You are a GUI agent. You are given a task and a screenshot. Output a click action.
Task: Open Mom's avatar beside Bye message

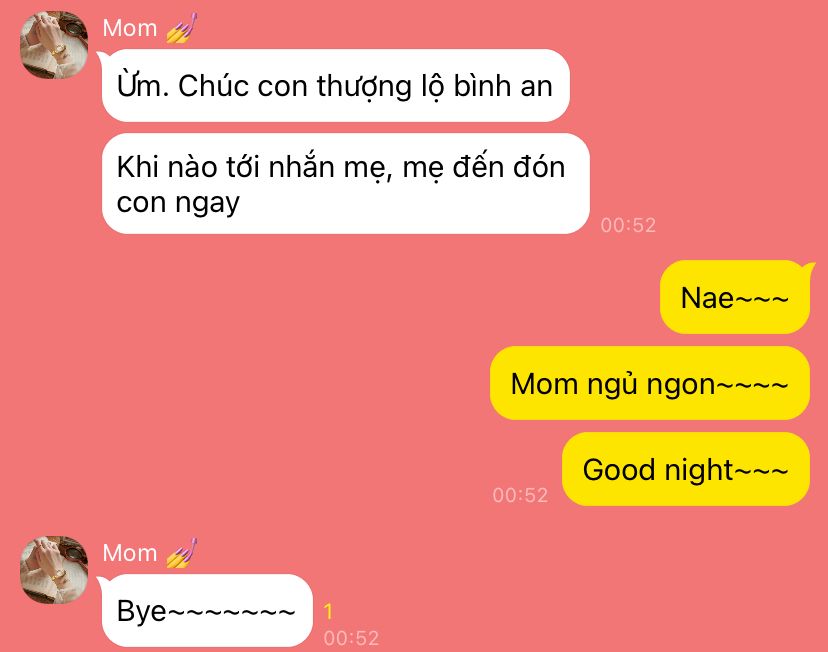pos(54,570)
